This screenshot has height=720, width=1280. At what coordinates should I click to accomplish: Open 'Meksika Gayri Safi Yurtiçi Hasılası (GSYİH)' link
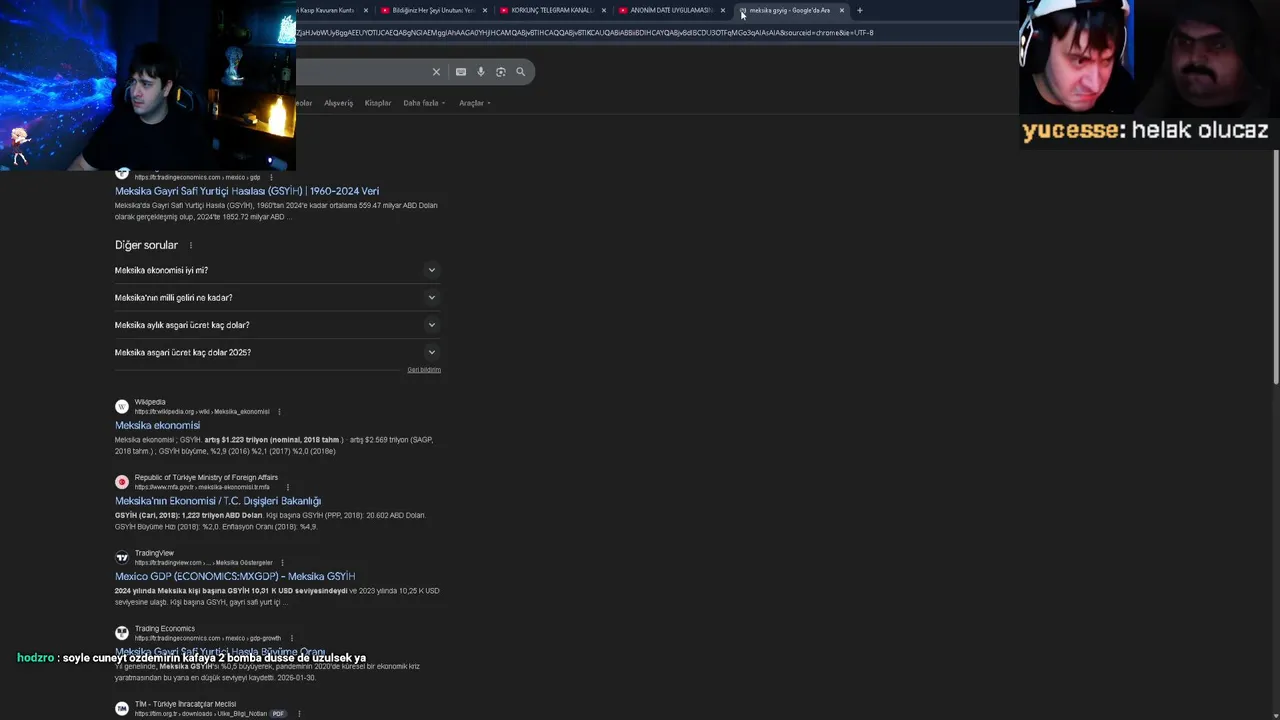coord(247,191)
